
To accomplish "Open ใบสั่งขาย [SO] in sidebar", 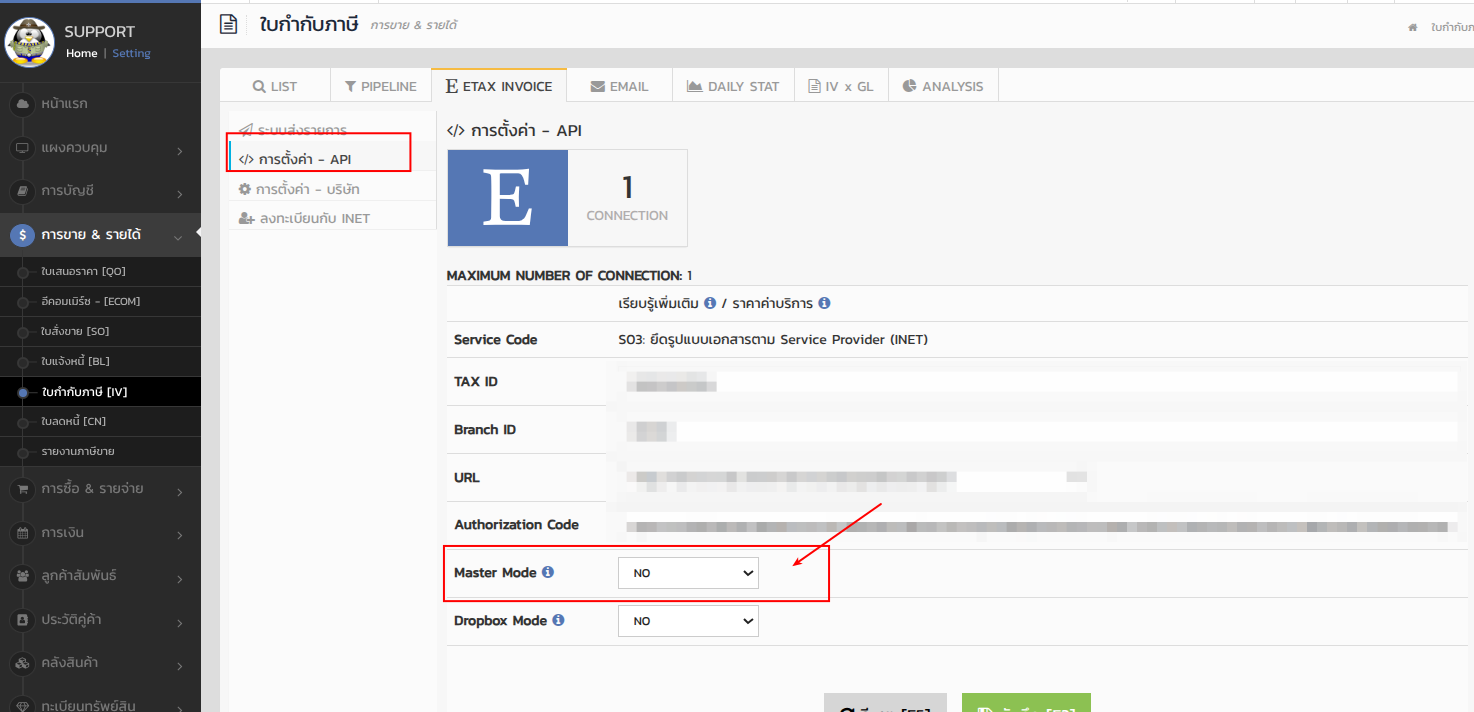I will [75, 331].
